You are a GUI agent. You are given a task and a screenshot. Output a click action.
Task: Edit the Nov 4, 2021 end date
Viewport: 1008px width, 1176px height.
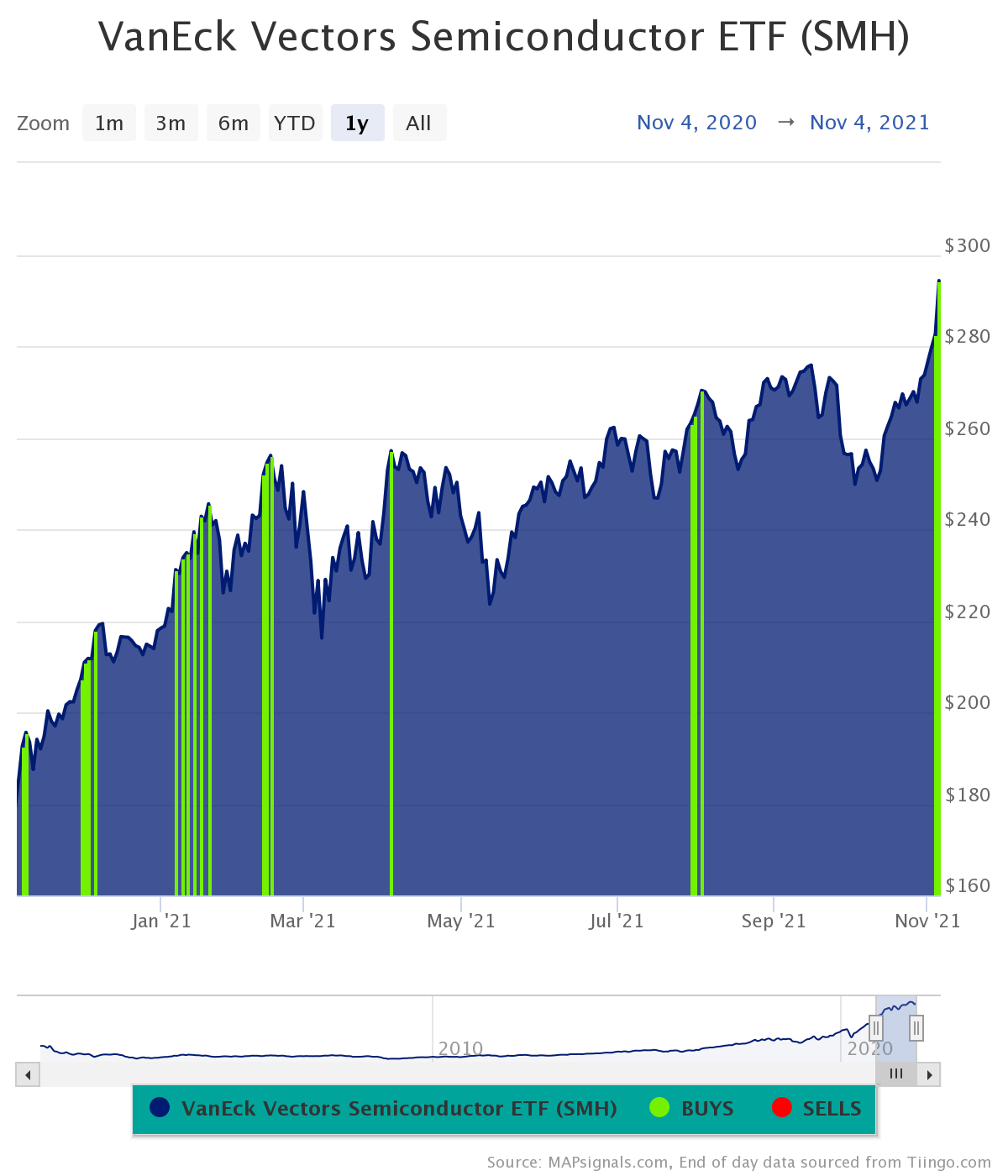(x=870, y=123)
